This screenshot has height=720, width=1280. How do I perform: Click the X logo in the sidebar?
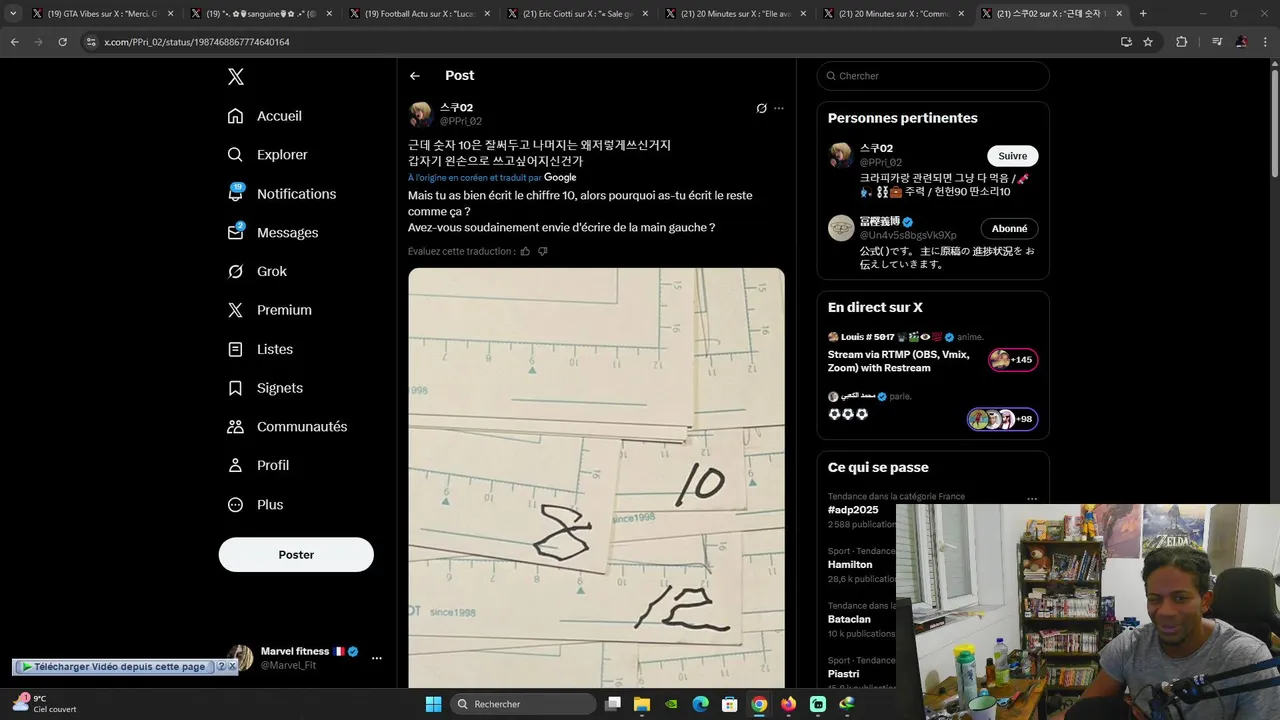point(235,77)
